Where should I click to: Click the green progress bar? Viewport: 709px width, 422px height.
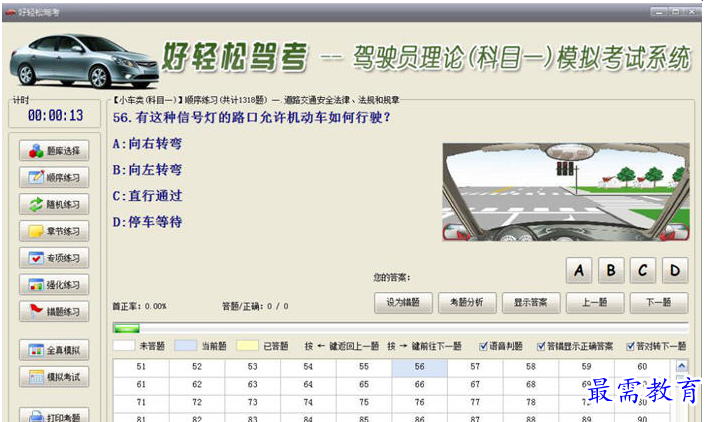tap(126, 327)
